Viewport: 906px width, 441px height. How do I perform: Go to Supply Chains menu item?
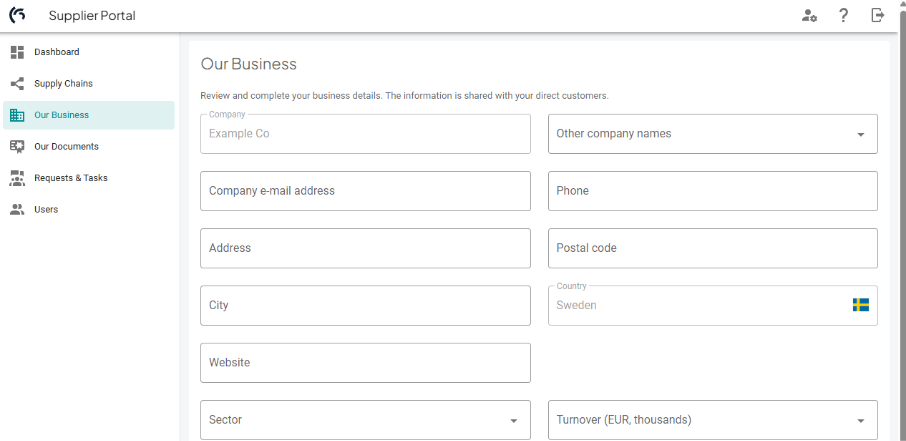pyautogui.click(x=63, y=84)
